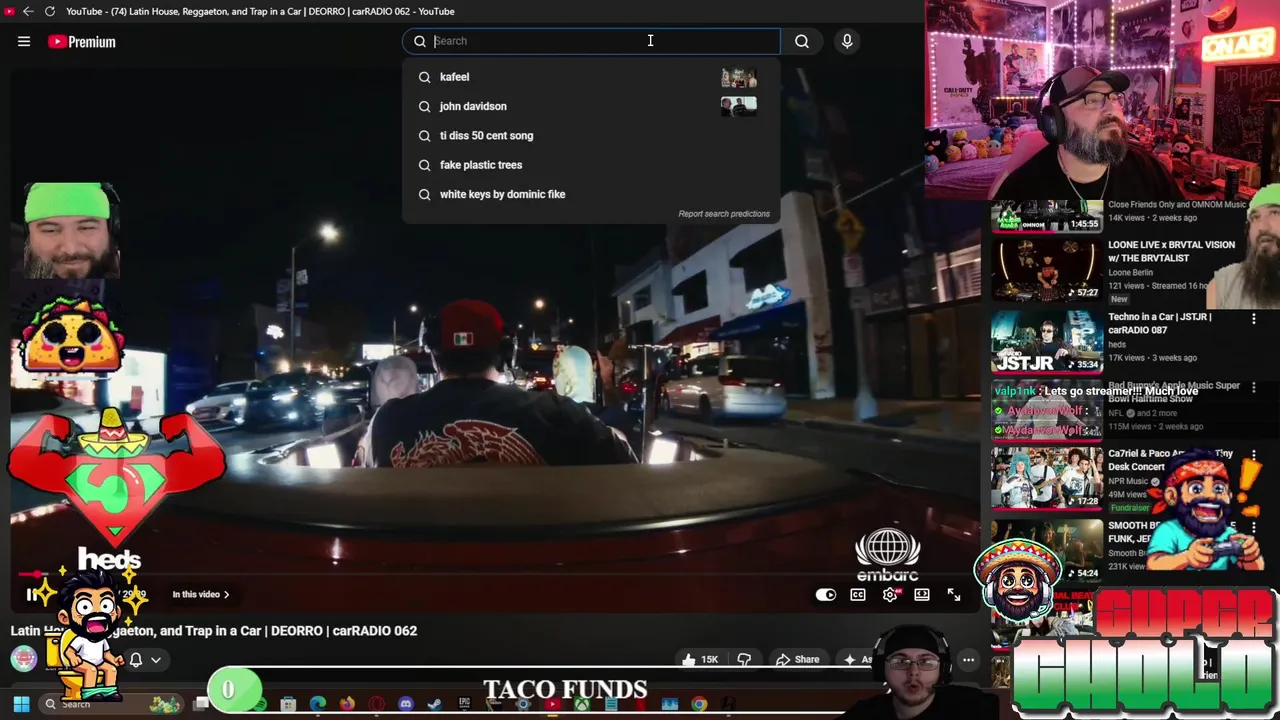Open the Xbox app from taskbar
This screenshot has width=1280, height=720.
tap(581, 704)
